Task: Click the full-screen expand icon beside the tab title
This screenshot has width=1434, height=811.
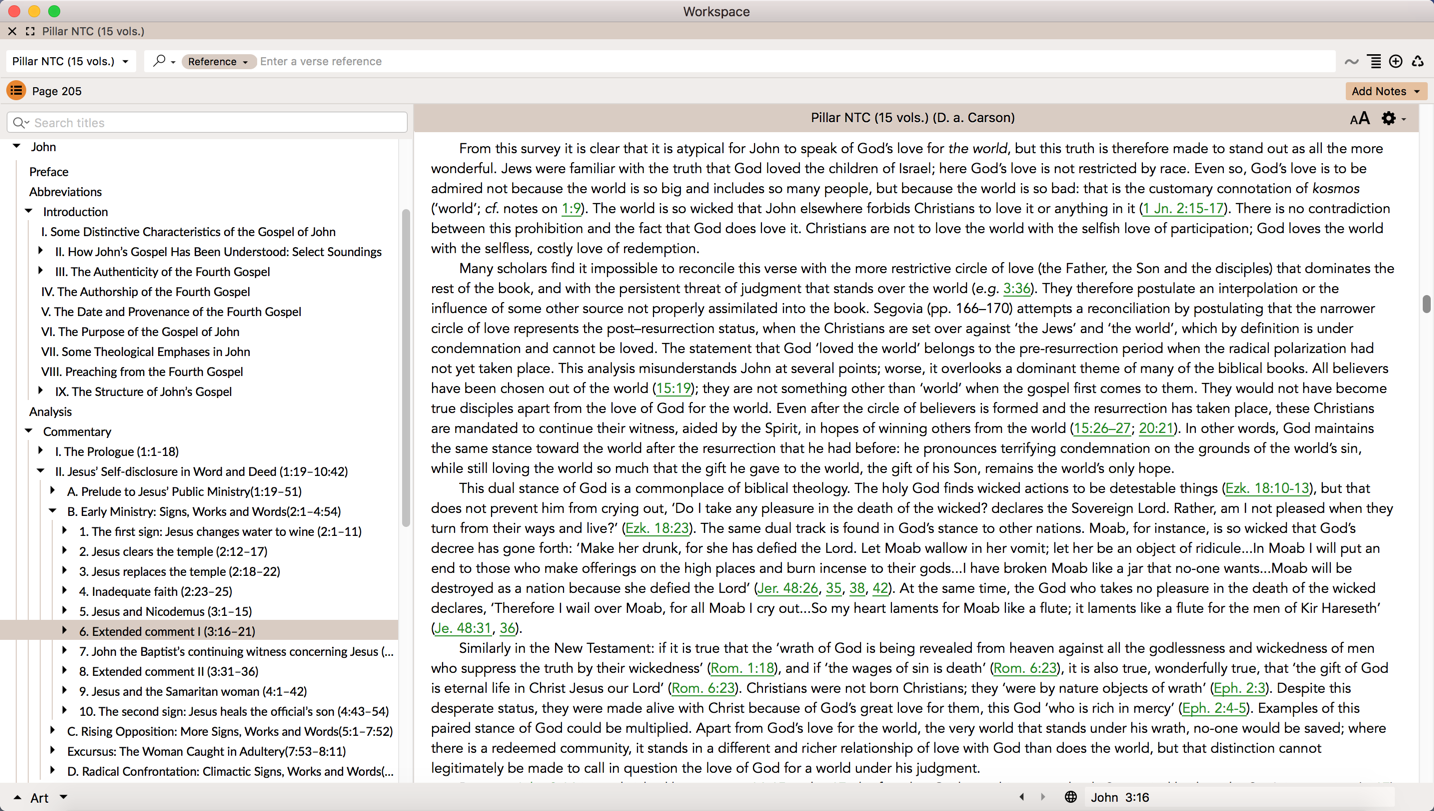Action: point(30,32)
